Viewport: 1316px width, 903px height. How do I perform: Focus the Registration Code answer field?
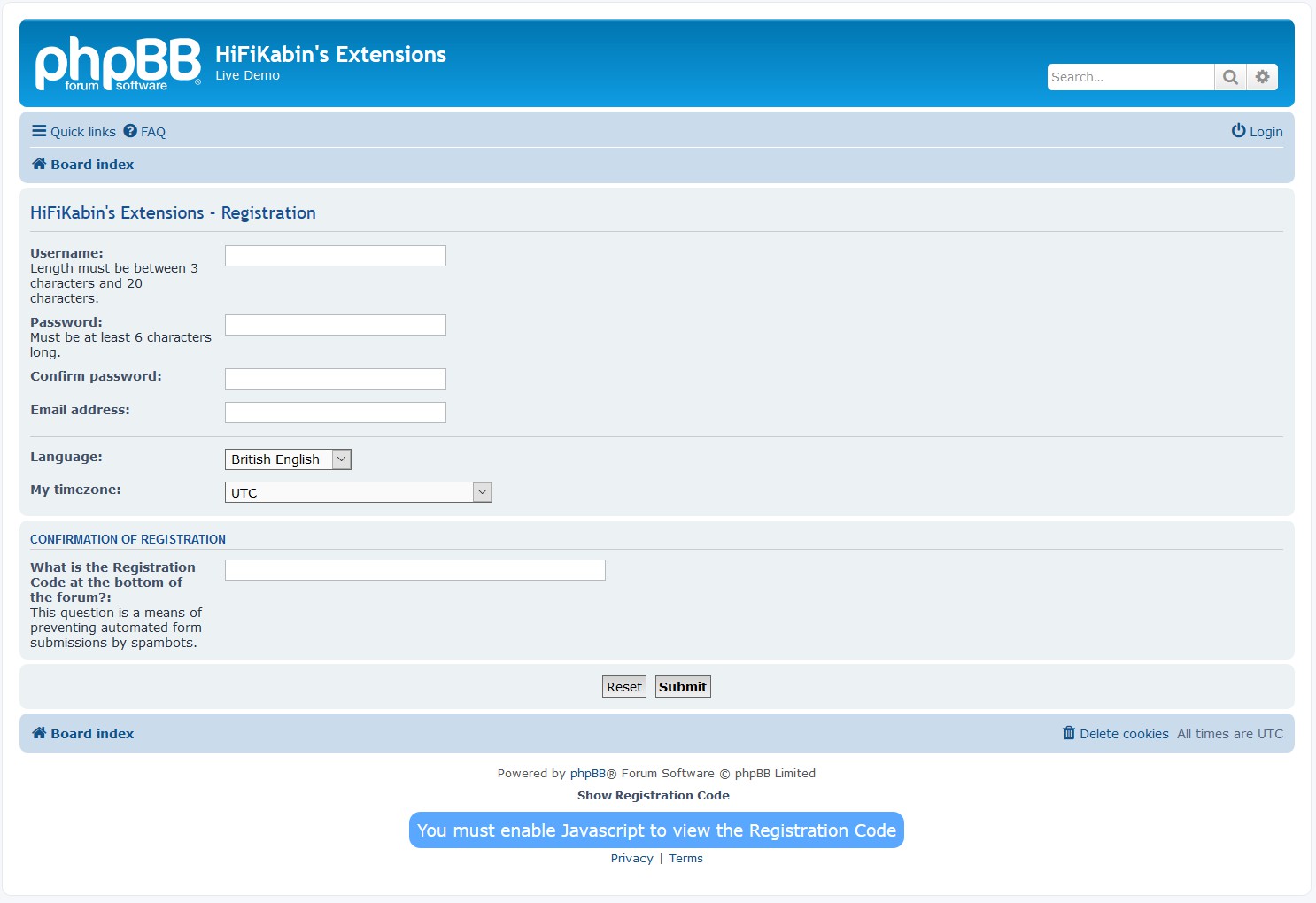pyautogui.click(x=415, y=570)
